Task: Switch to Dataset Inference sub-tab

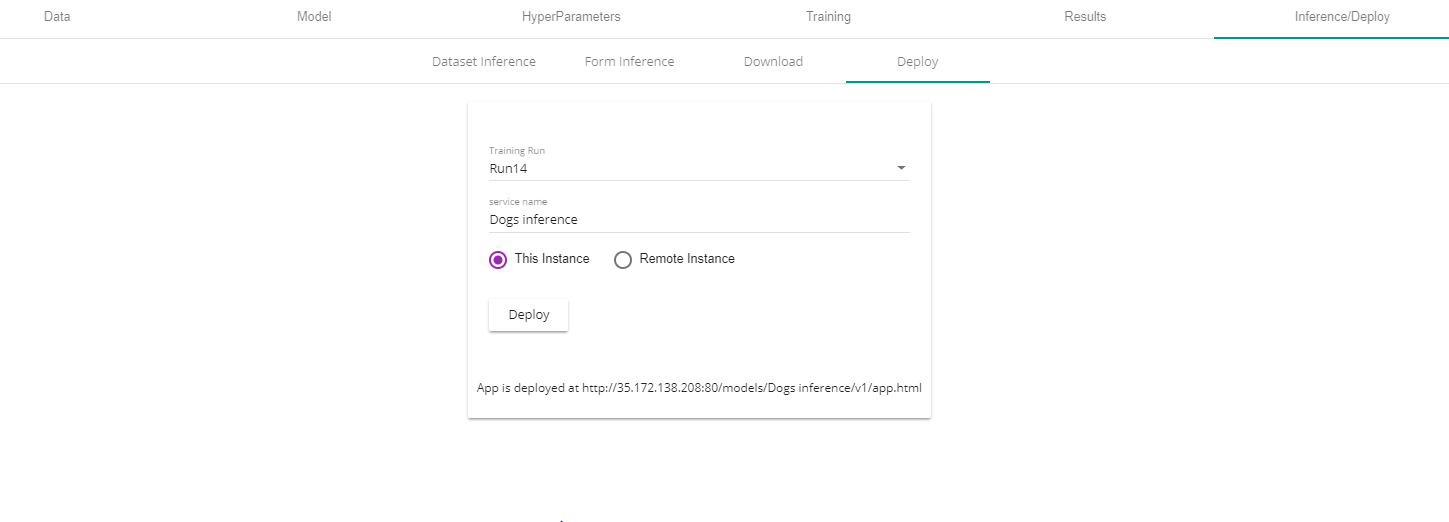Action: coord(484,62)
